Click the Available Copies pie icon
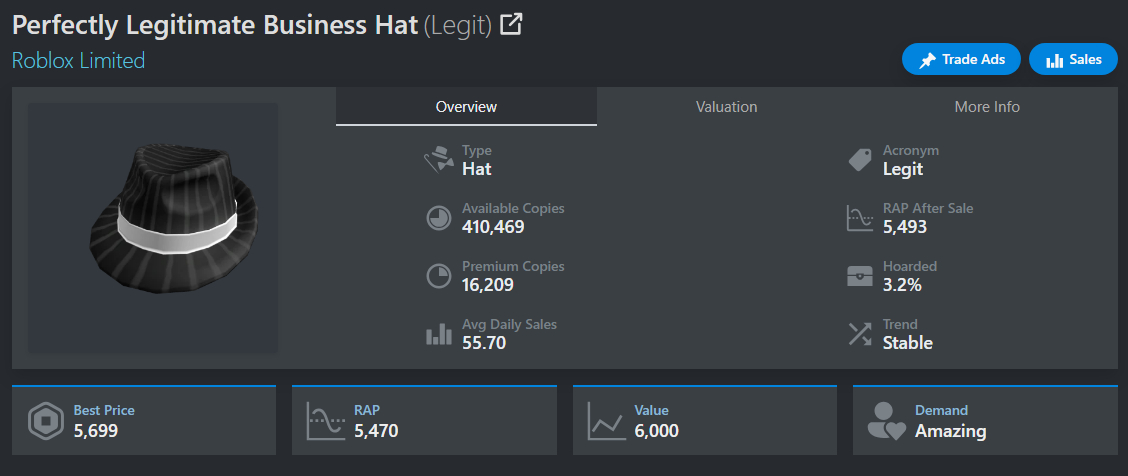 click(439, 218)
